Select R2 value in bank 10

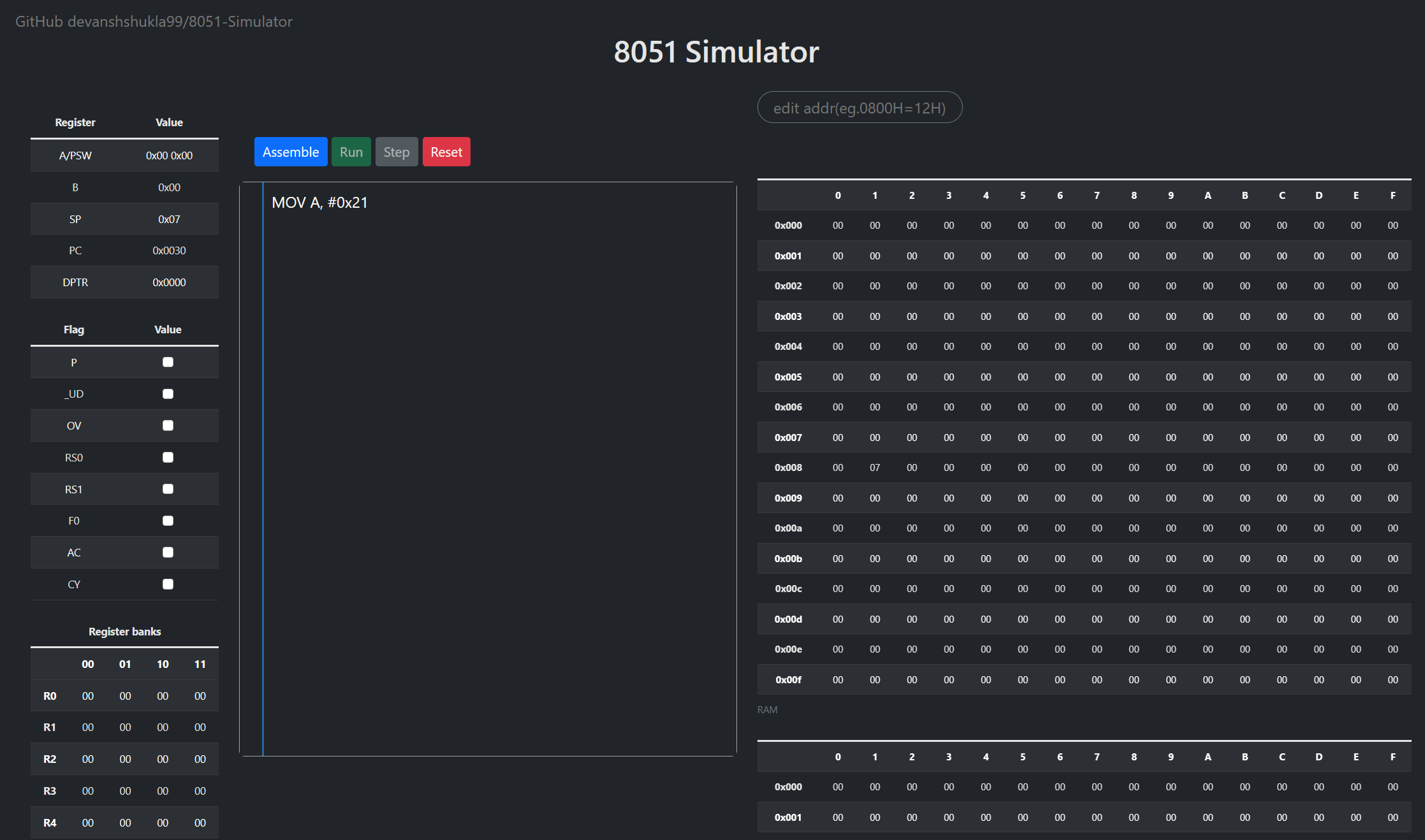click(163, 759)
